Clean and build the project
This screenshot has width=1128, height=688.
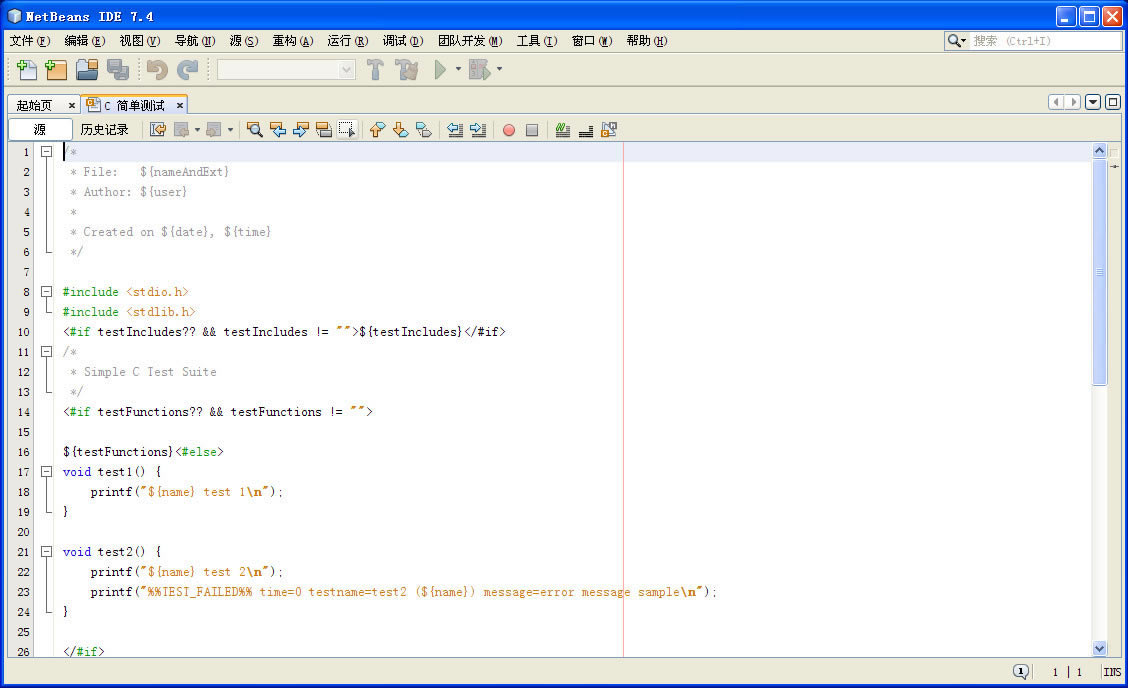coord(408,69)
